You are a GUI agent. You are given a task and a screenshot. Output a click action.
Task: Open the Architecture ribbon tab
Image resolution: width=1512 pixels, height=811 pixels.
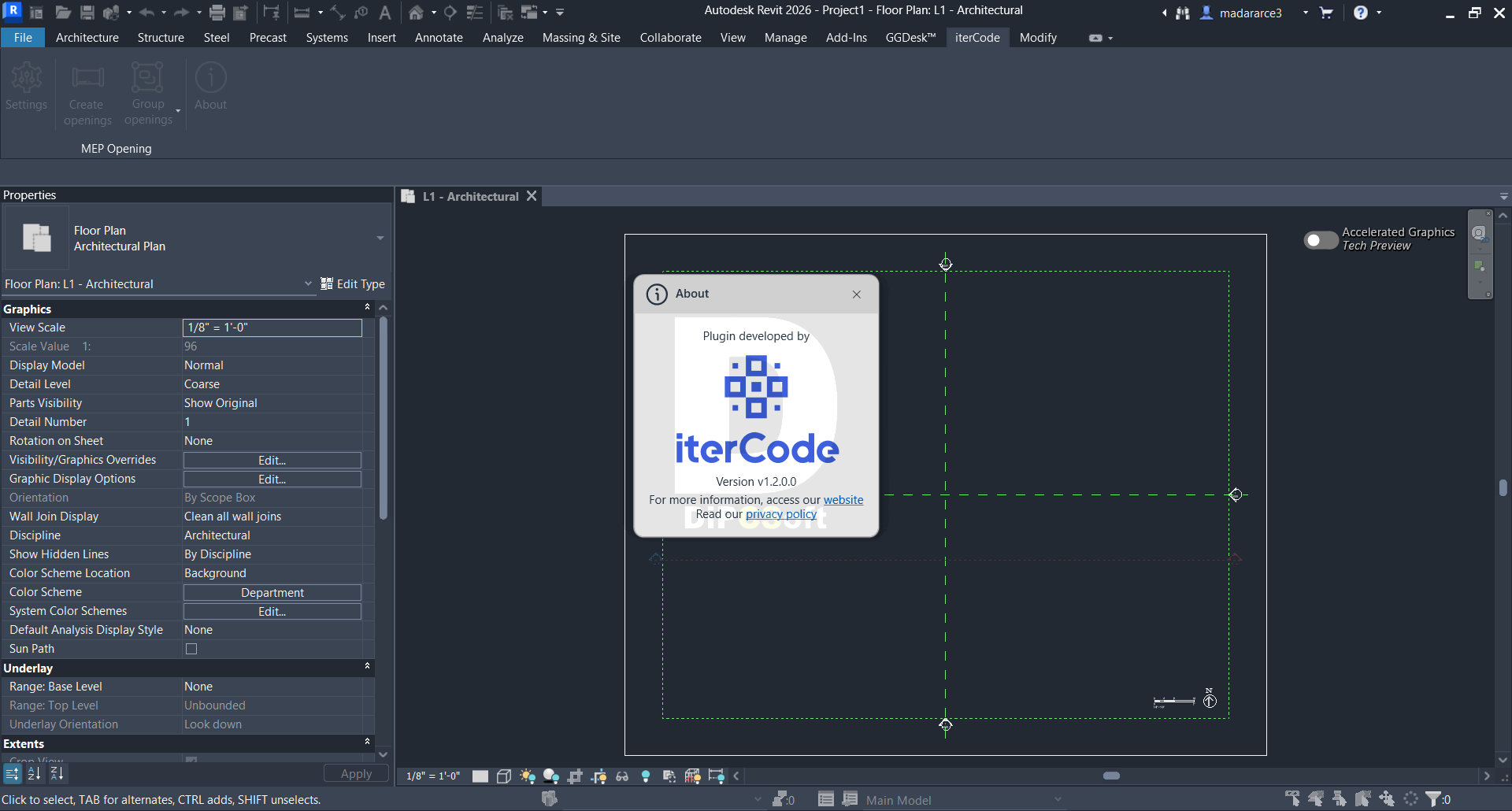pos(87,38)
